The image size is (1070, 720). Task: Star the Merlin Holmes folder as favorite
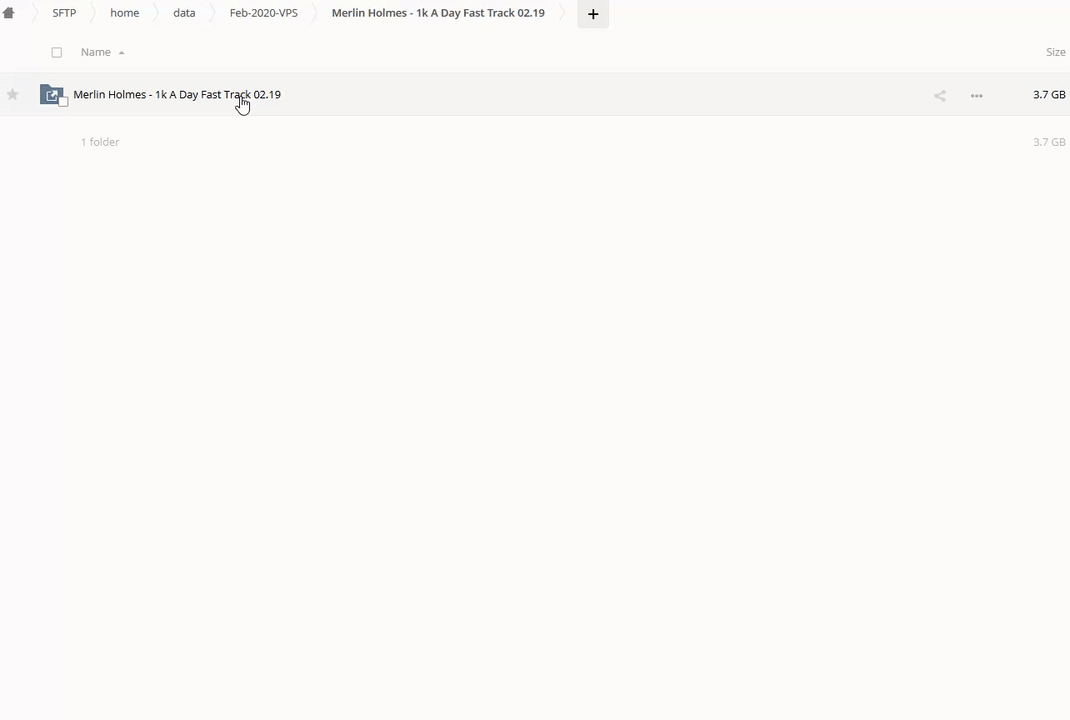pyautogui.click(x=13, y=95)
